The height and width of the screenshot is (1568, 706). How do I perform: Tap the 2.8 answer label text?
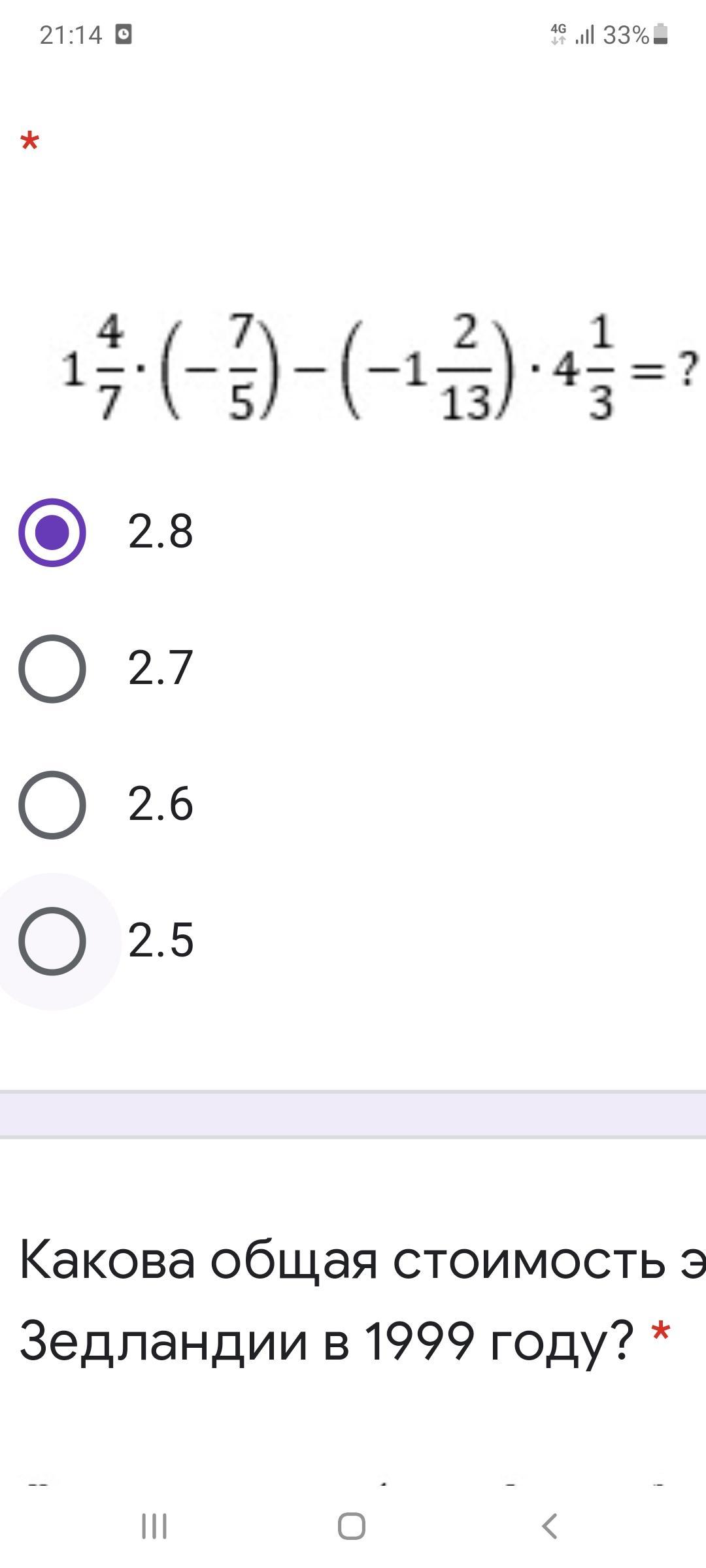point(161,531)
